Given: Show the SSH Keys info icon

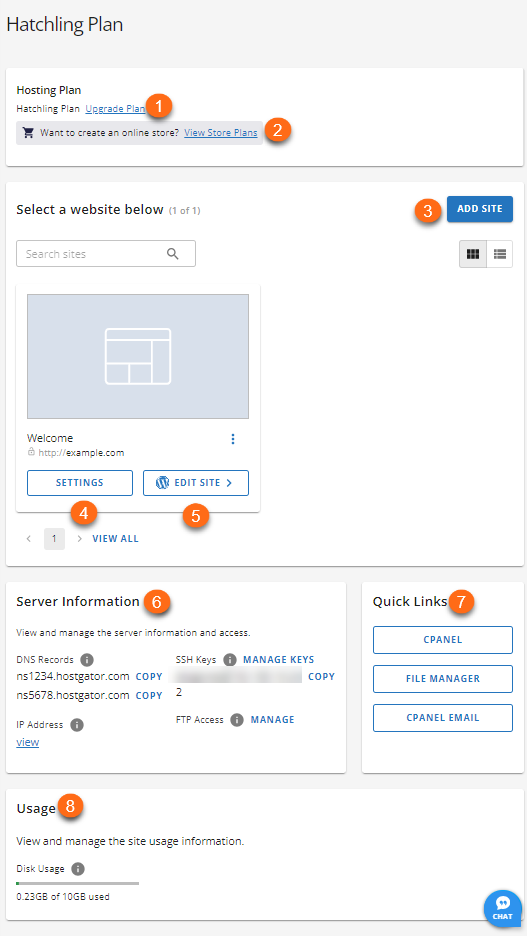Looking at the screenshot, I should (229, 660).
